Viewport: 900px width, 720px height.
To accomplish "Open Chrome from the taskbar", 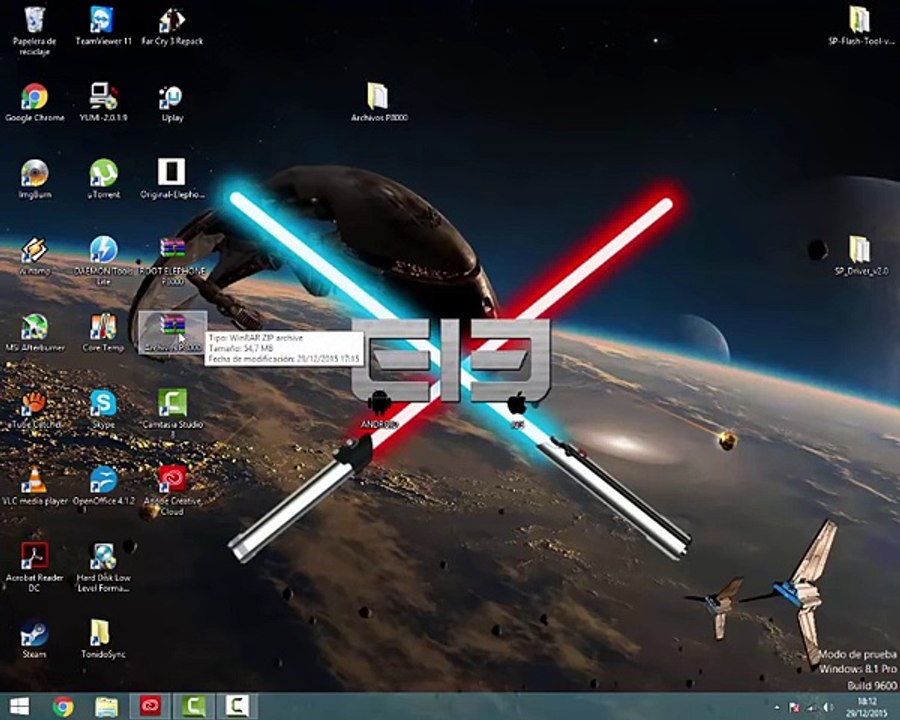I will pos(63,707).
